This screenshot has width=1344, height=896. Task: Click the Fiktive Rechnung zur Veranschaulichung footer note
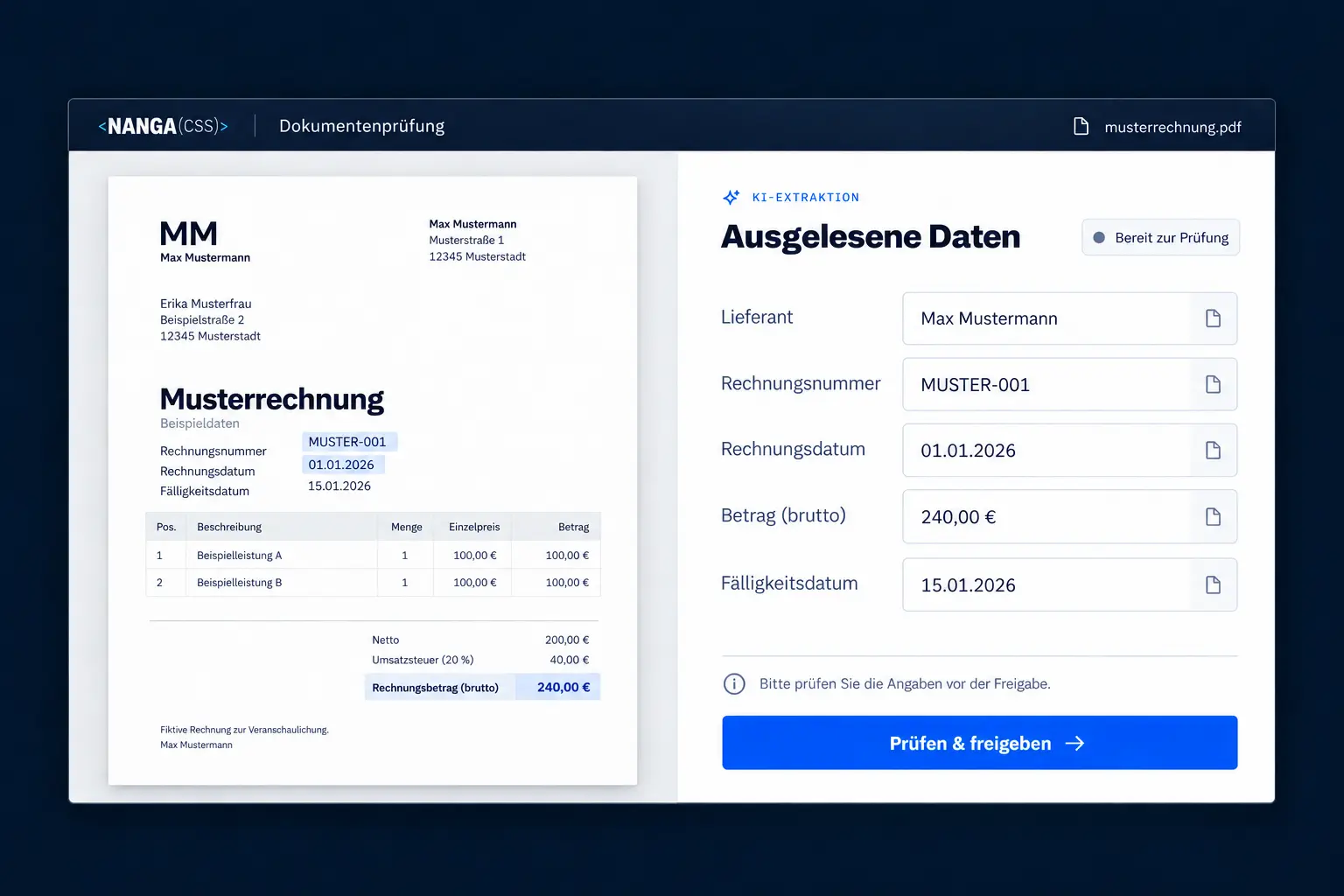point(244,730)
